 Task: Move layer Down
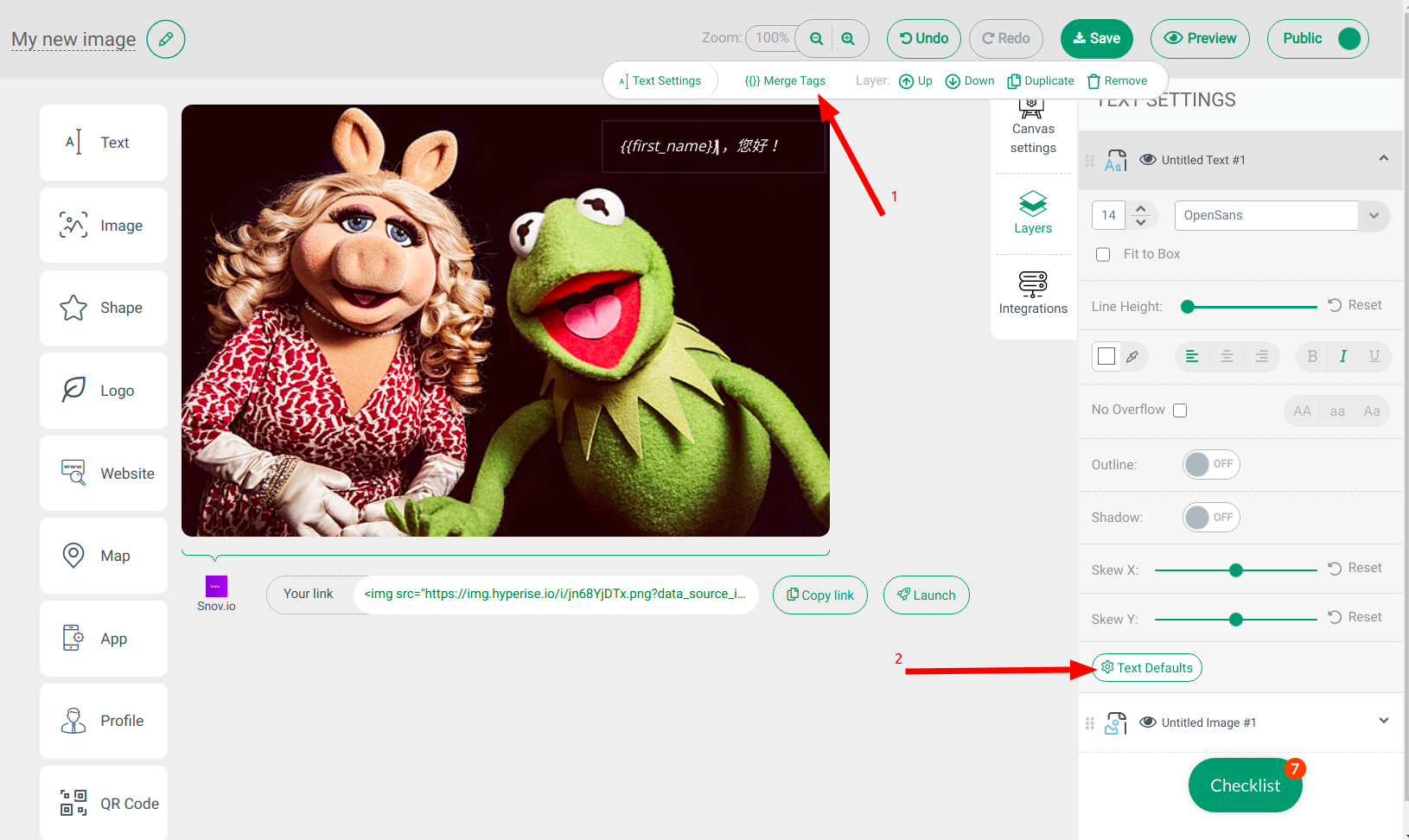pos(970,81)
